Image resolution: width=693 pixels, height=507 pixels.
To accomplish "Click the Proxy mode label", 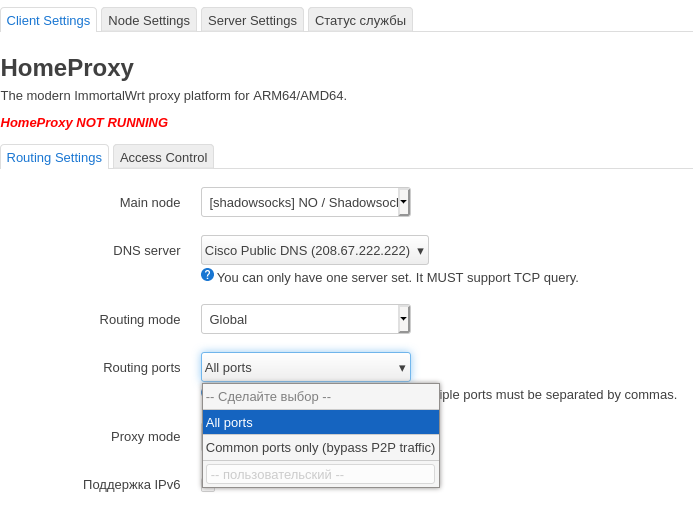I will [x=145, y=436].
